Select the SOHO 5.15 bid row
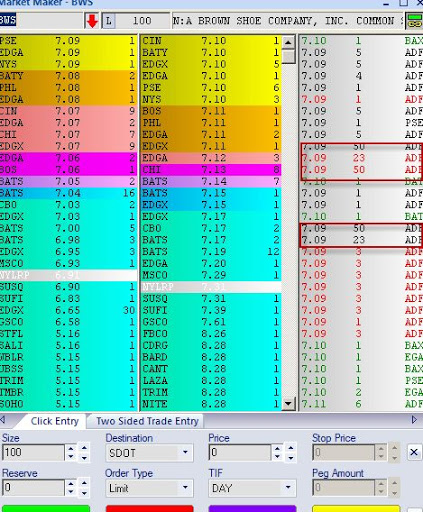 tap(68, 404)
